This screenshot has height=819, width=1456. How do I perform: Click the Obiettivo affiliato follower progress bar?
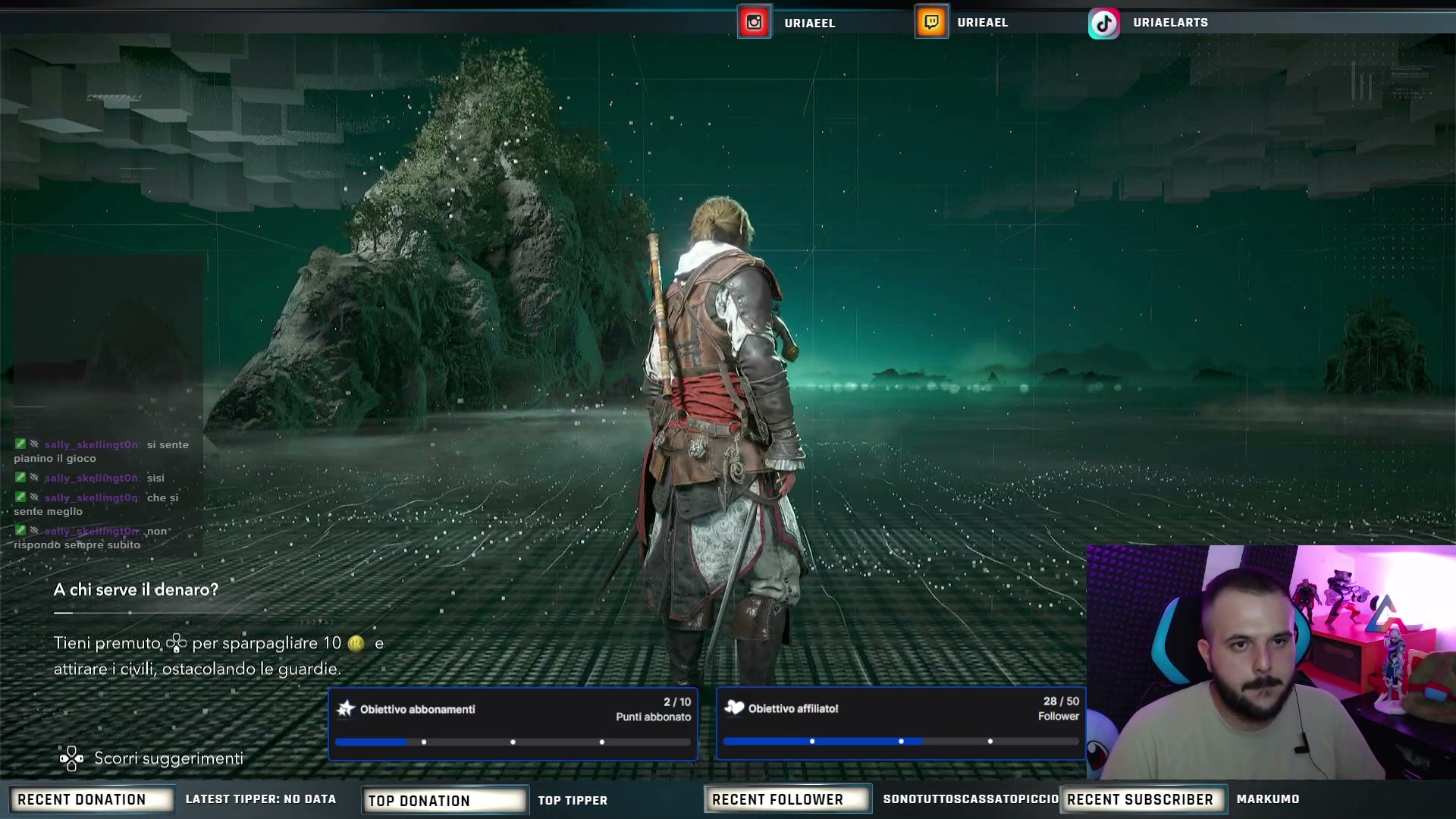pyautogui.click(x=901, y=741)
